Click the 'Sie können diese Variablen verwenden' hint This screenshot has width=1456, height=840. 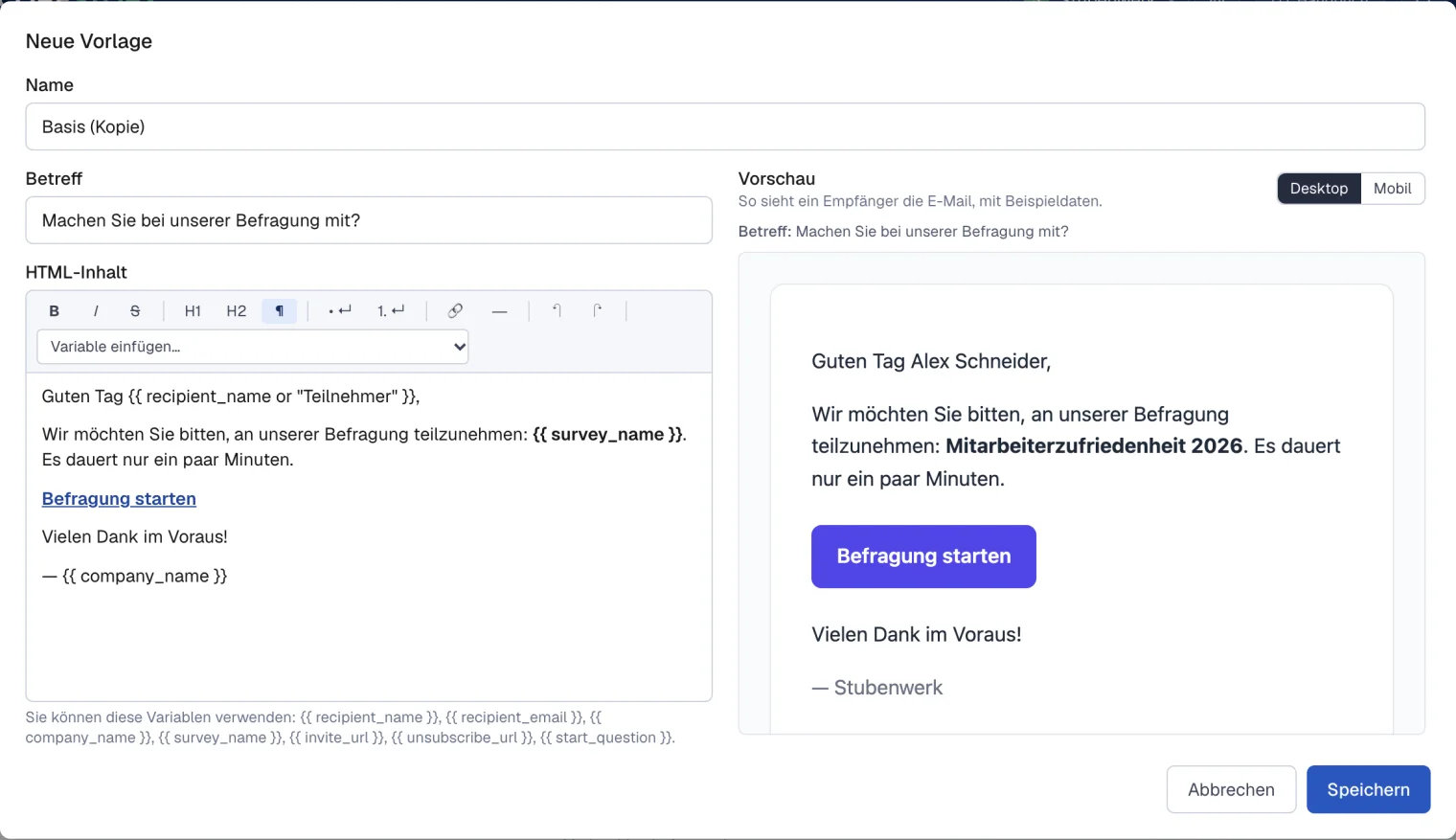pos(351,728)
